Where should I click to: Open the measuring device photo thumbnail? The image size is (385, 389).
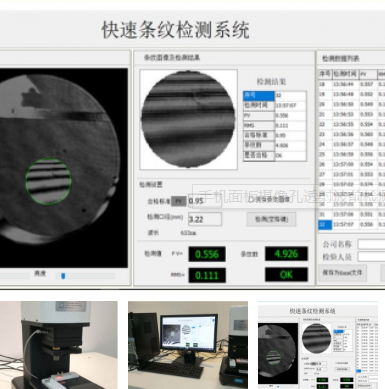(58, 345)
